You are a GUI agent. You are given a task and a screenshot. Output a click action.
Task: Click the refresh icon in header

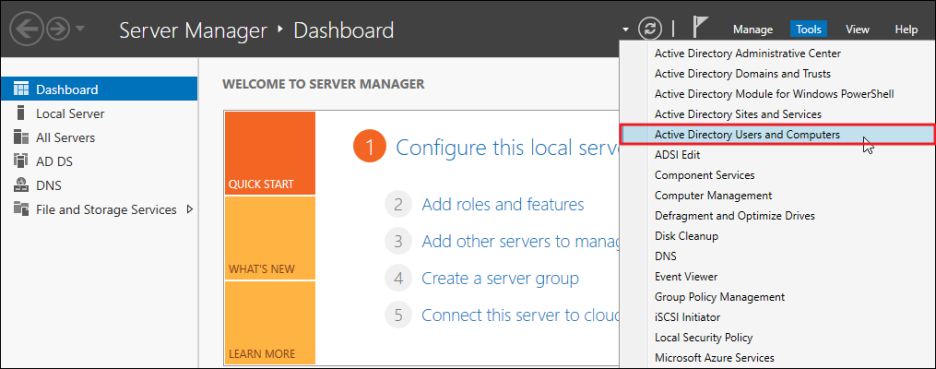click(x=650, y=29)
